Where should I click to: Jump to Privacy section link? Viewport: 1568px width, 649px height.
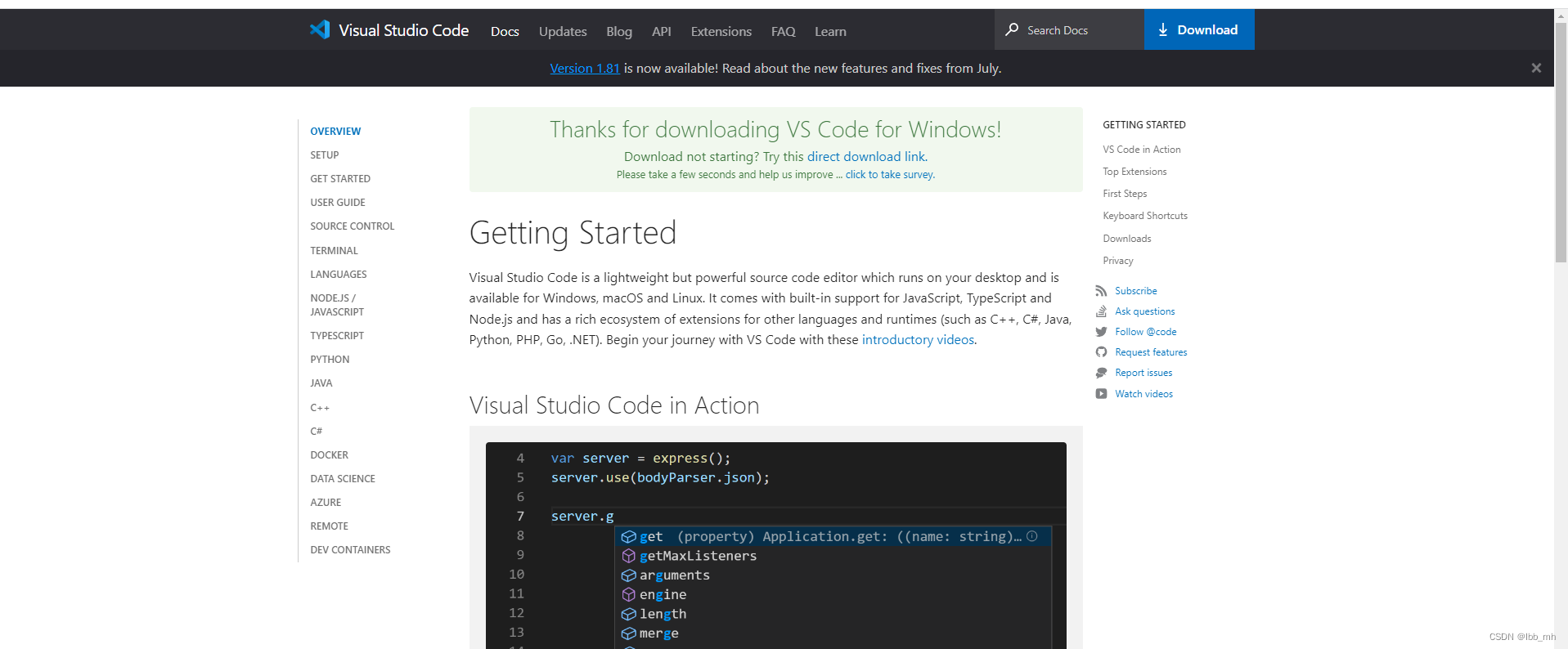(1118, 261)
